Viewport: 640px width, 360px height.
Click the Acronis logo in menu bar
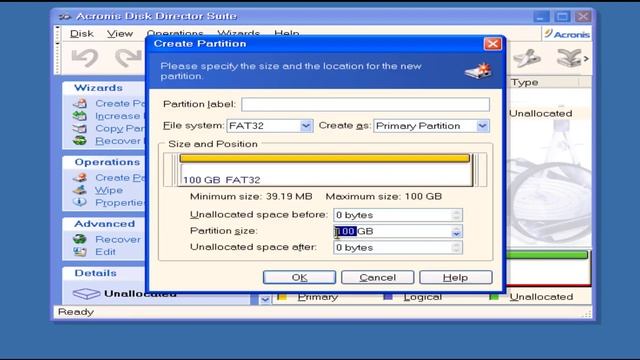(x=567, y=34)
